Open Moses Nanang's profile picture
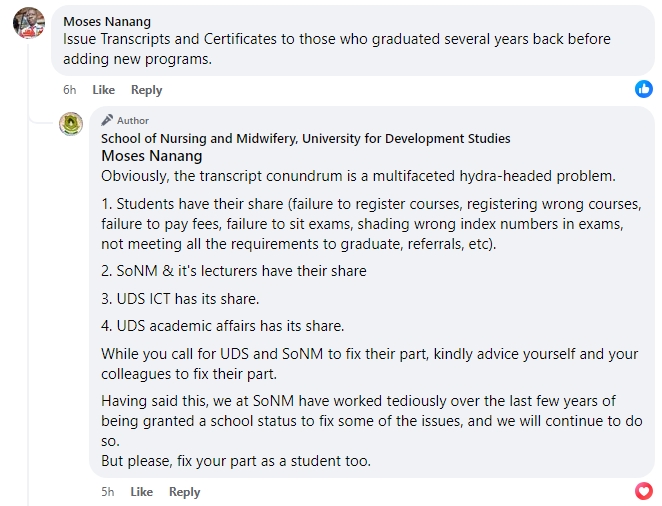Screen dimensions: 662x506 pos(29,23)
